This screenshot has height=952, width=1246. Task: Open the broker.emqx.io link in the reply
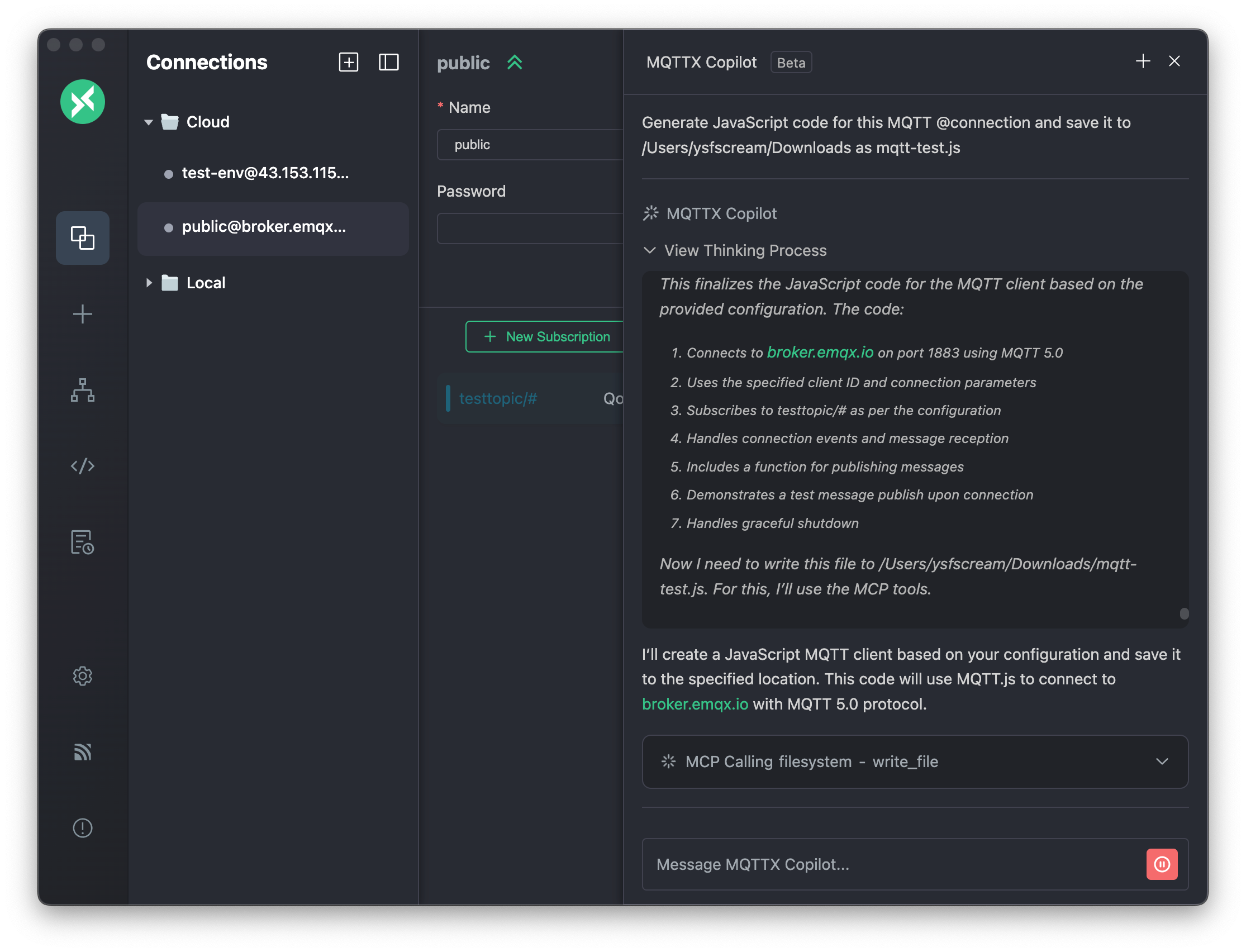(x=695, y=704)
